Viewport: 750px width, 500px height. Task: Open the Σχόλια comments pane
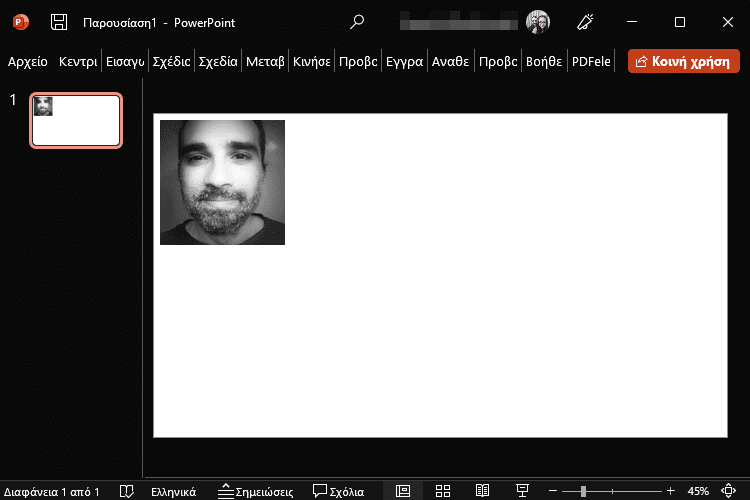[339, 491]
